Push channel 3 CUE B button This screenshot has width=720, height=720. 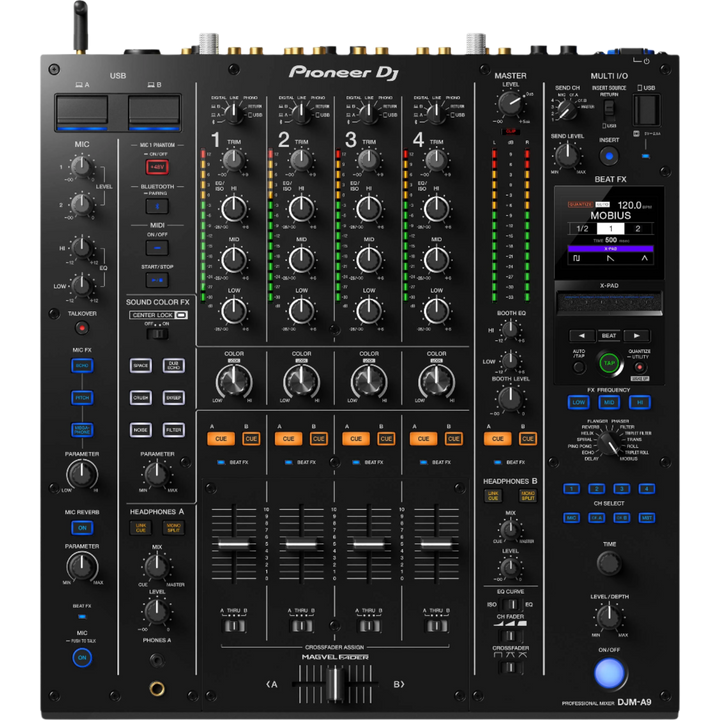tap(386, 439)
